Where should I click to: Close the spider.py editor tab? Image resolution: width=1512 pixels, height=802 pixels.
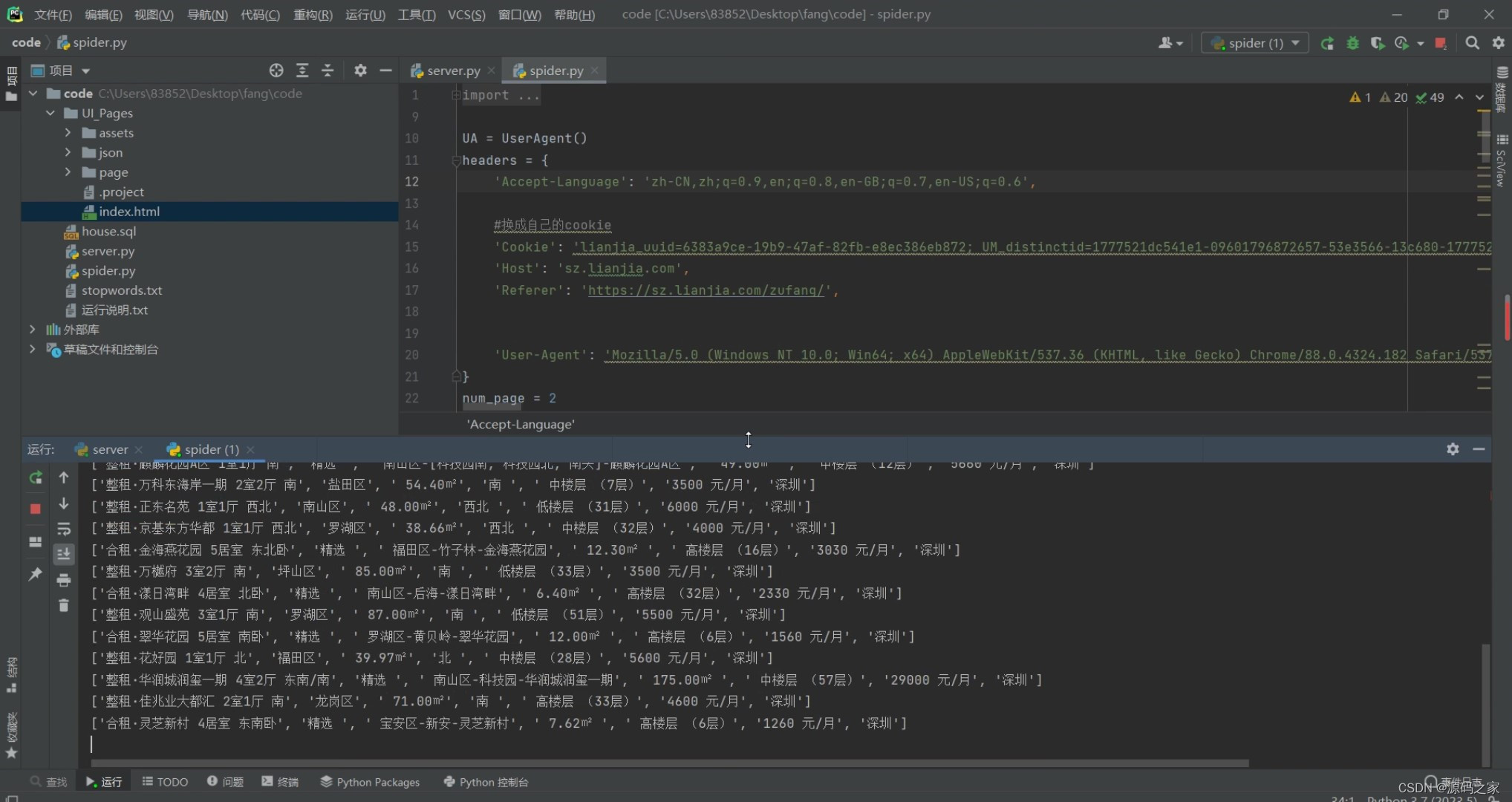coord(595,71)
